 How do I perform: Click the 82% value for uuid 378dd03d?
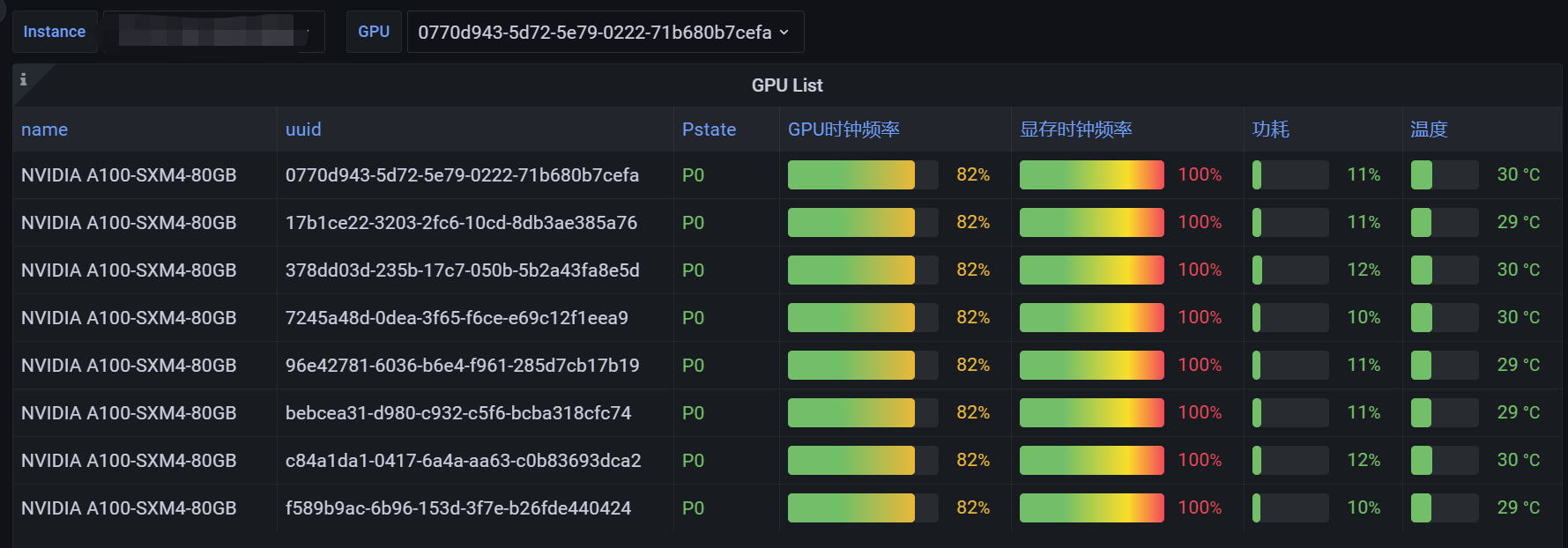[973, 270]
